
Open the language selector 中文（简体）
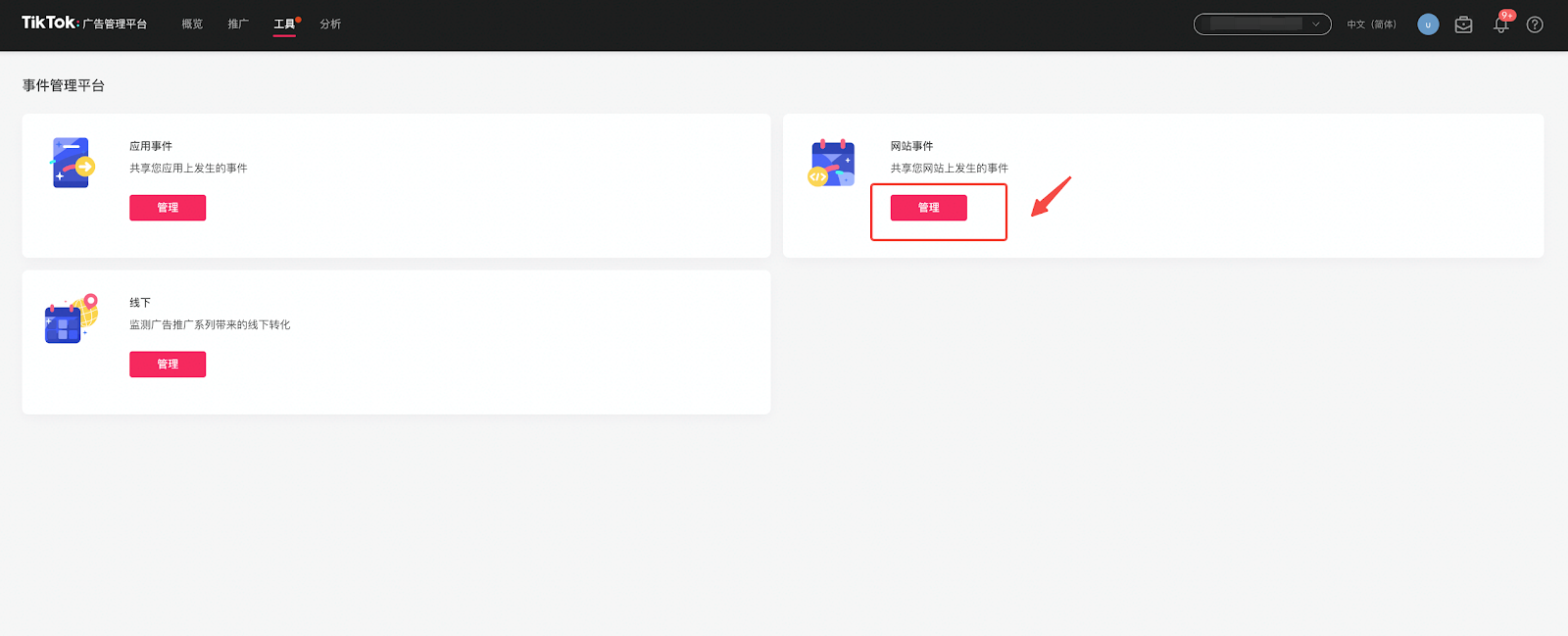1372,24
